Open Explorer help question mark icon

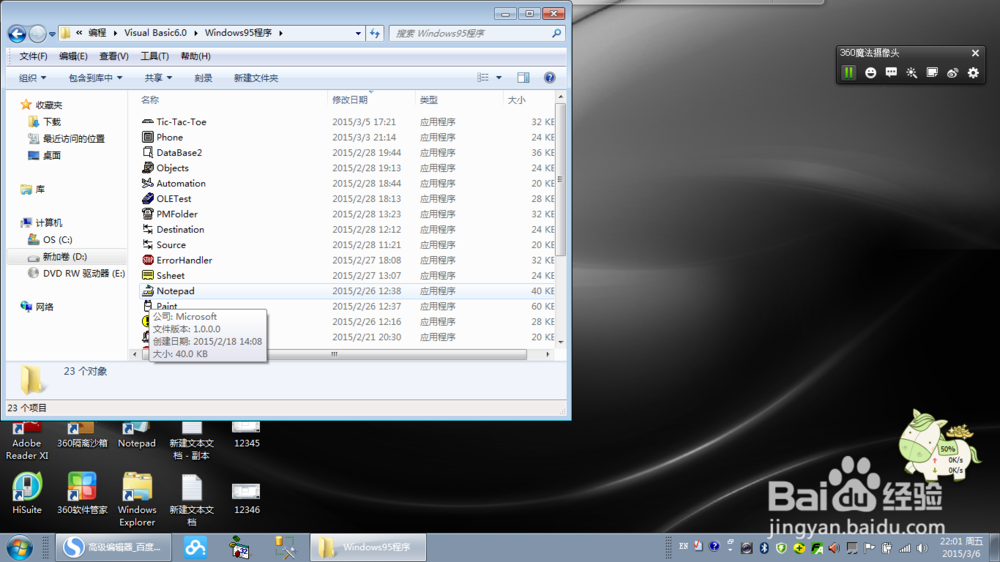[549, 78]
